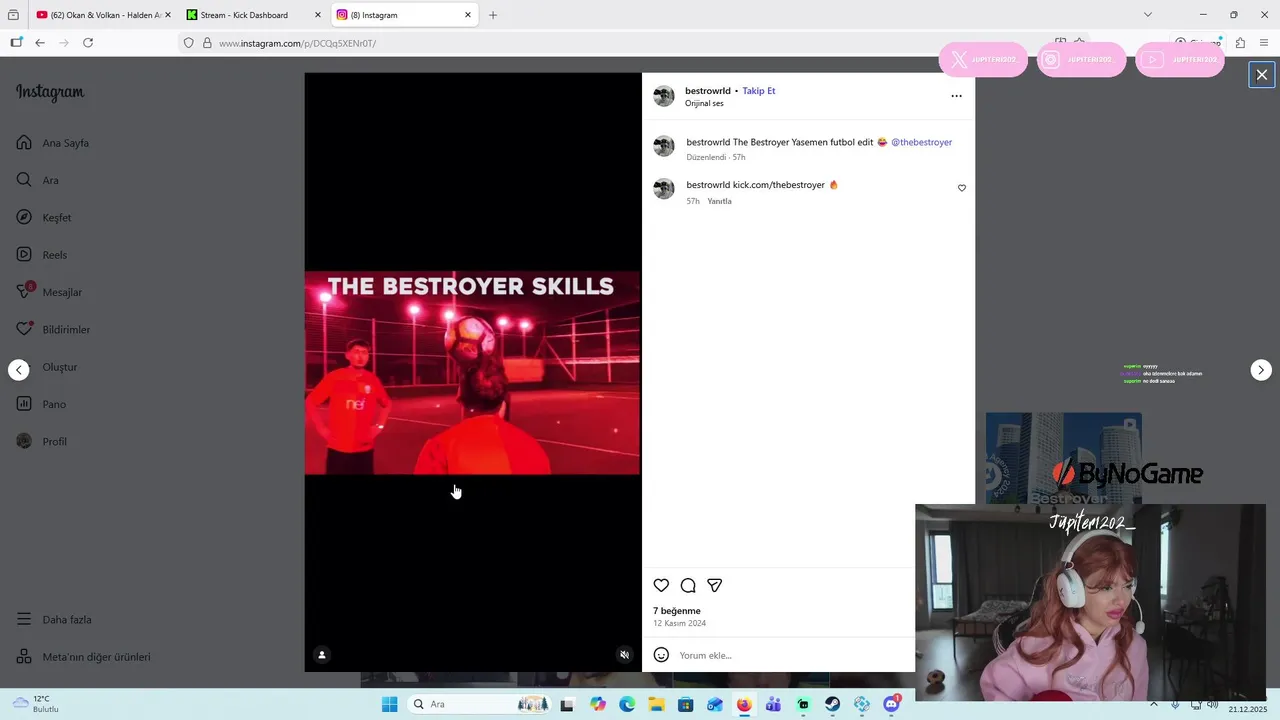Go back in browser history
The image size is (1280, 720).
(x=40, y=43)
